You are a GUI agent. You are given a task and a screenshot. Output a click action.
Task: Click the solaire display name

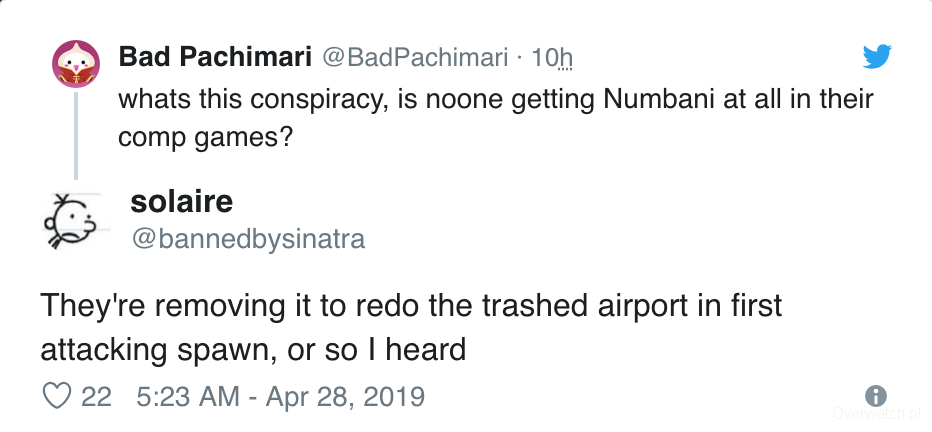[181, 201]
